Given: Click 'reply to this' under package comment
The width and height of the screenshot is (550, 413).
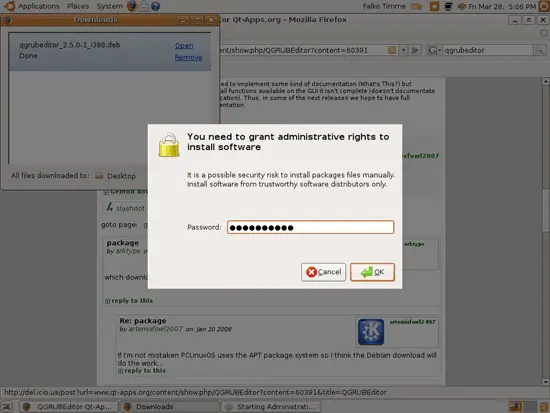Looking at the screenshot, I should pos(132,301).
